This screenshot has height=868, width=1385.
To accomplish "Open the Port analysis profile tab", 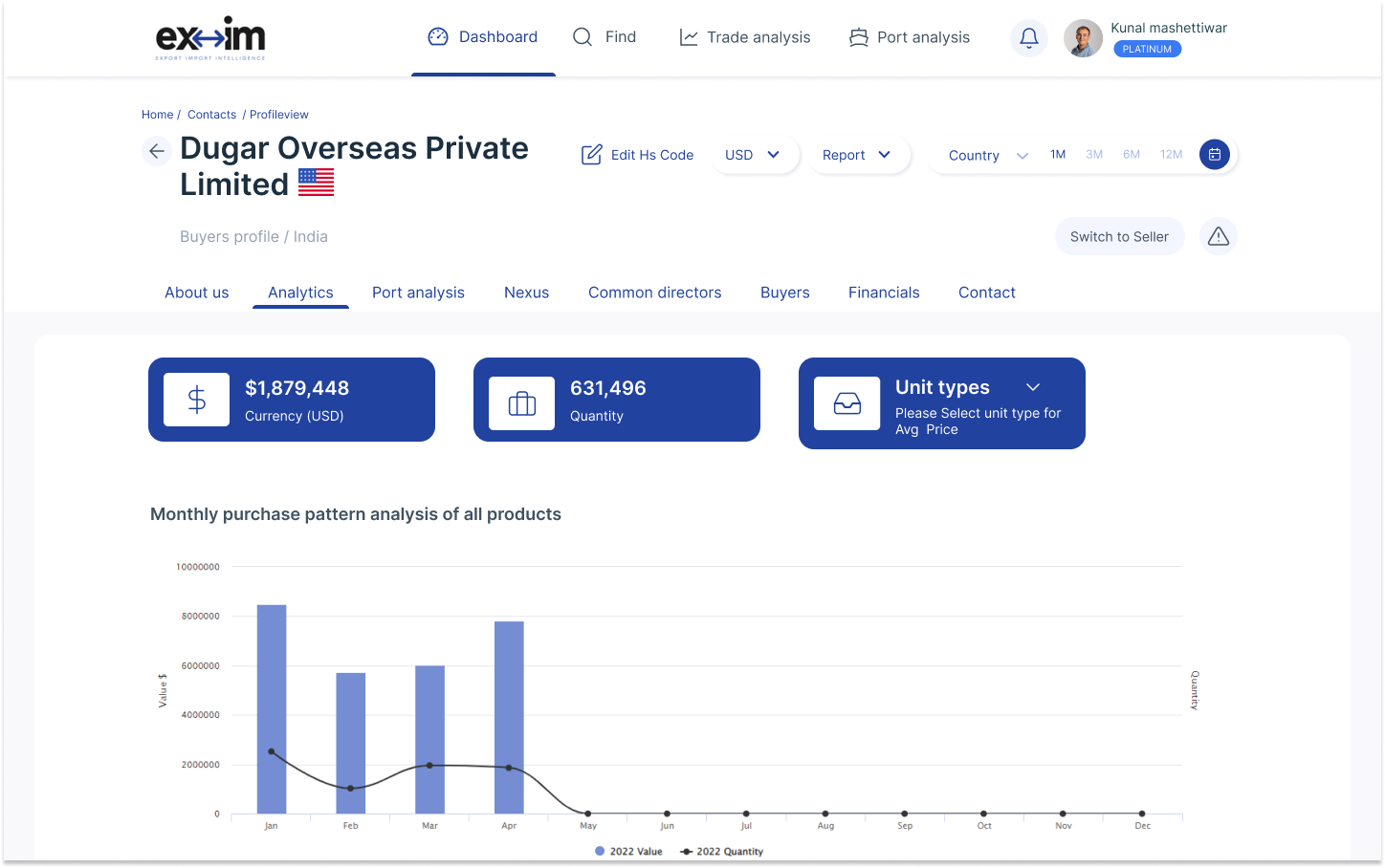I will coord(418,293).
